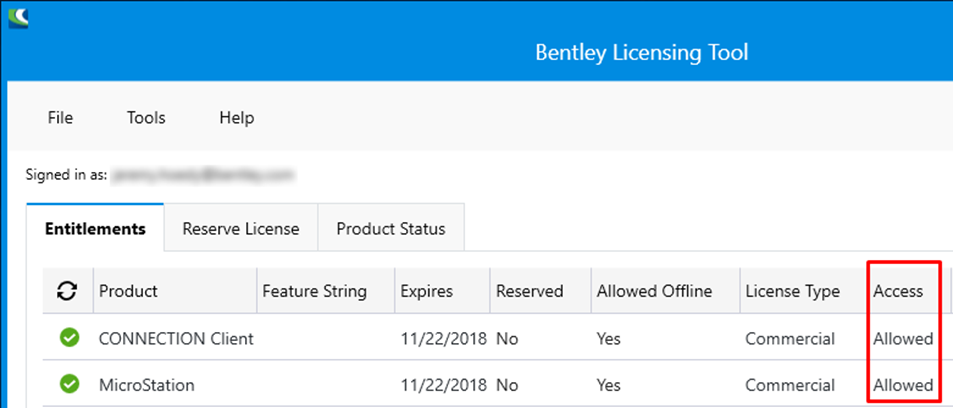Select the MicroStation product row

[x=146, y=384]
